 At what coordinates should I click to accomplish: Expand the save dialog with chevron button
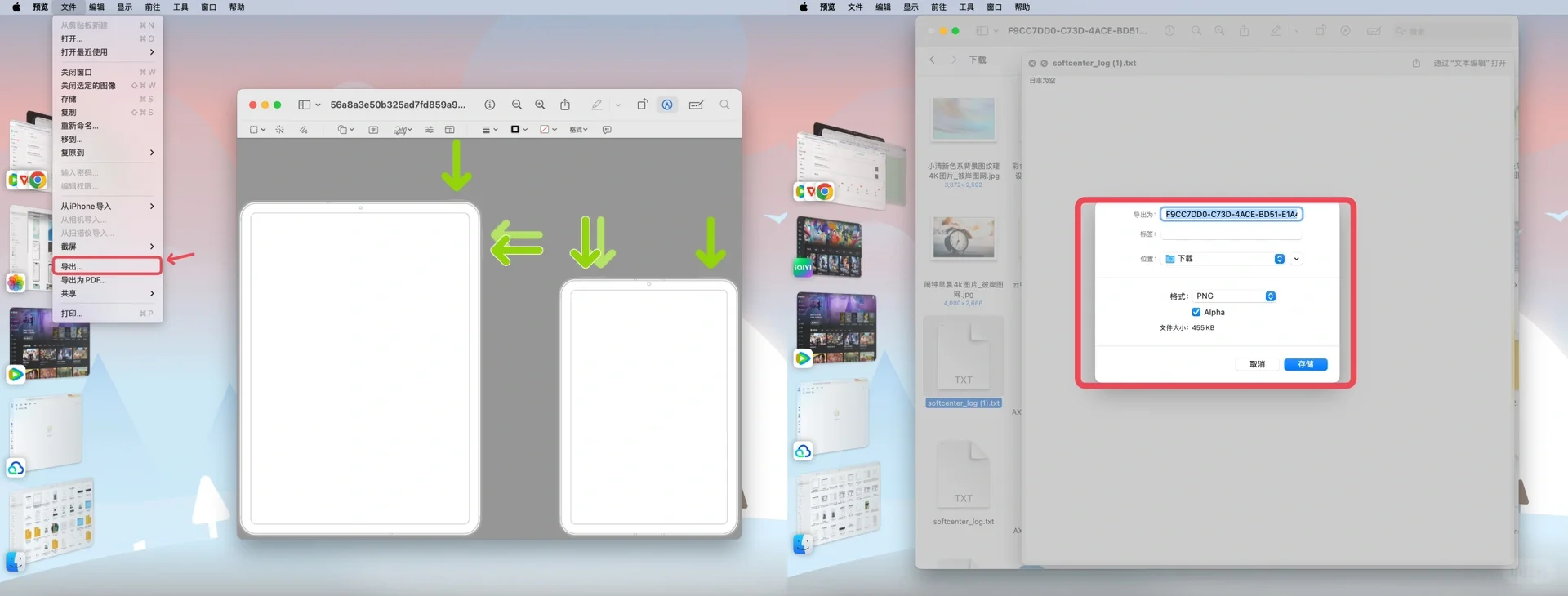(x=1296, y=259)
